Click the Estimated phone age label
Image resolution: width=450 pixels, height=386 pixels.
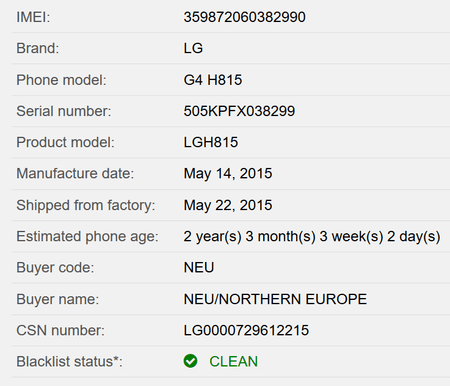(x=87, y=237)
